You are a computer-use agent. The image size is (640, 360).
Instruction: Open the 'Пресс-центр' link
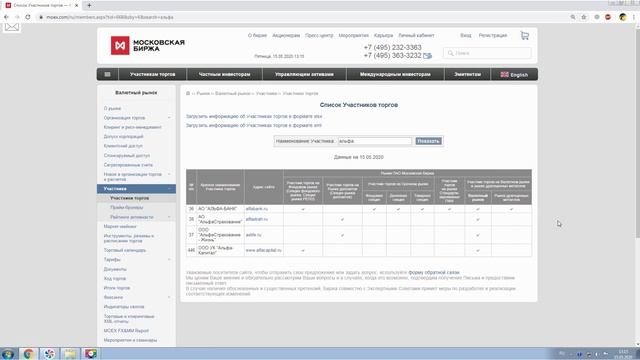pos(319,36)
